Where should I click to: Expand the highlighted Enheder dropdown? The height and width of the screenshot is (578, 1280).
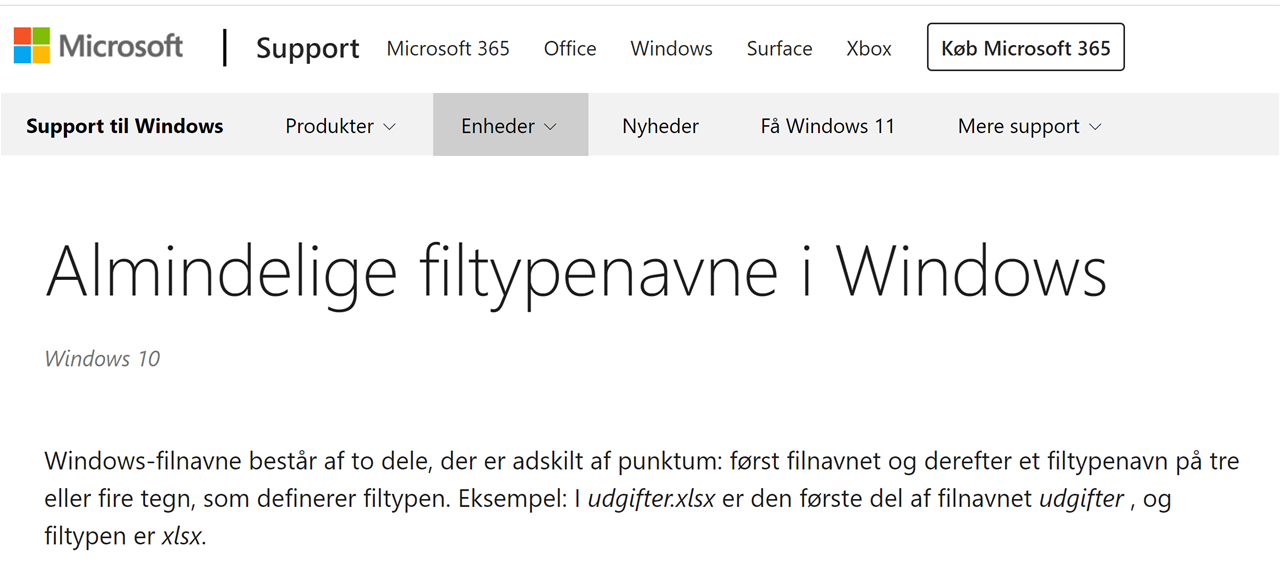click(510, 125)
